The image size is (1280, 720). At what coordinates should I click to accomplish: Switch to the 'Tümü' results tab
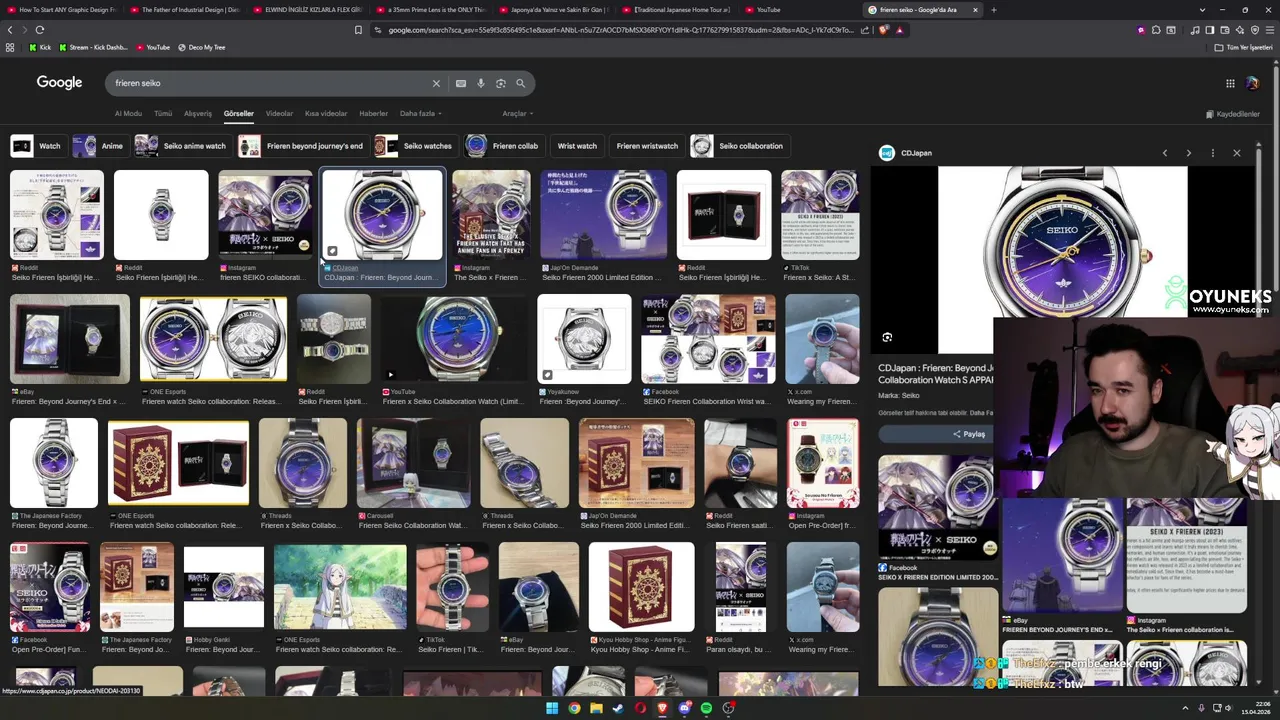163,113
